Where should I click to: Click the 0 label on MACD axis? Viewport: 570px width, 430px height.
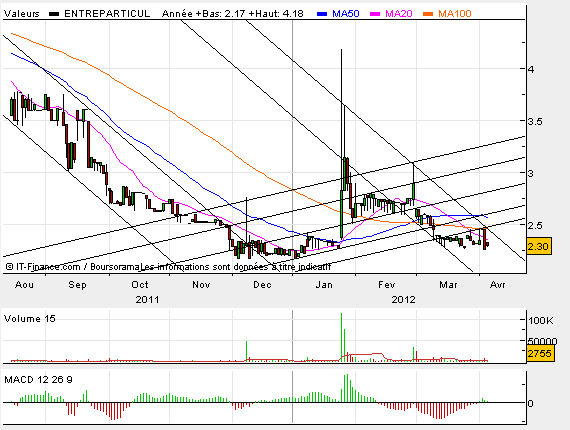[531, 403]
